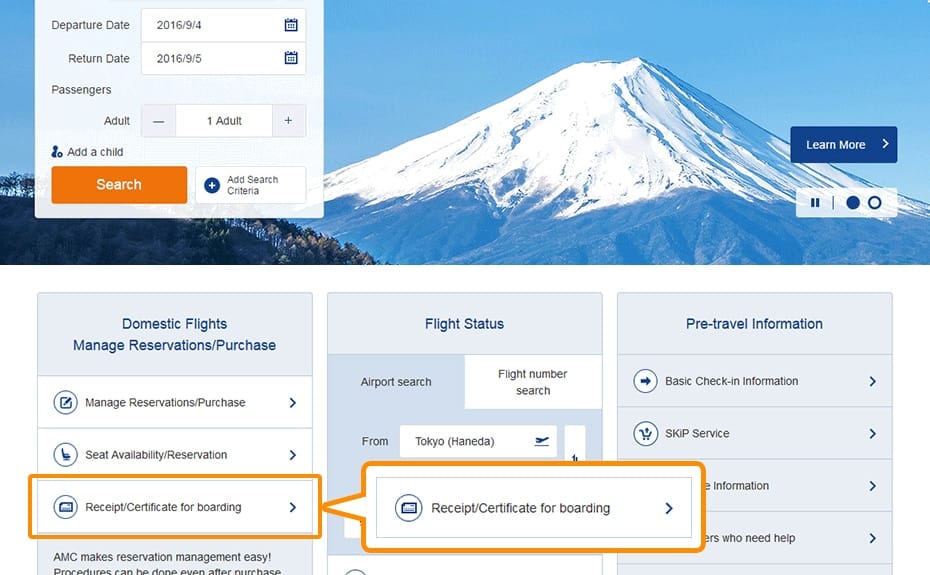This screenshot has height=575, width=930.
Task: Open the Return Date calendar icon
Action: tap(290, 58)
